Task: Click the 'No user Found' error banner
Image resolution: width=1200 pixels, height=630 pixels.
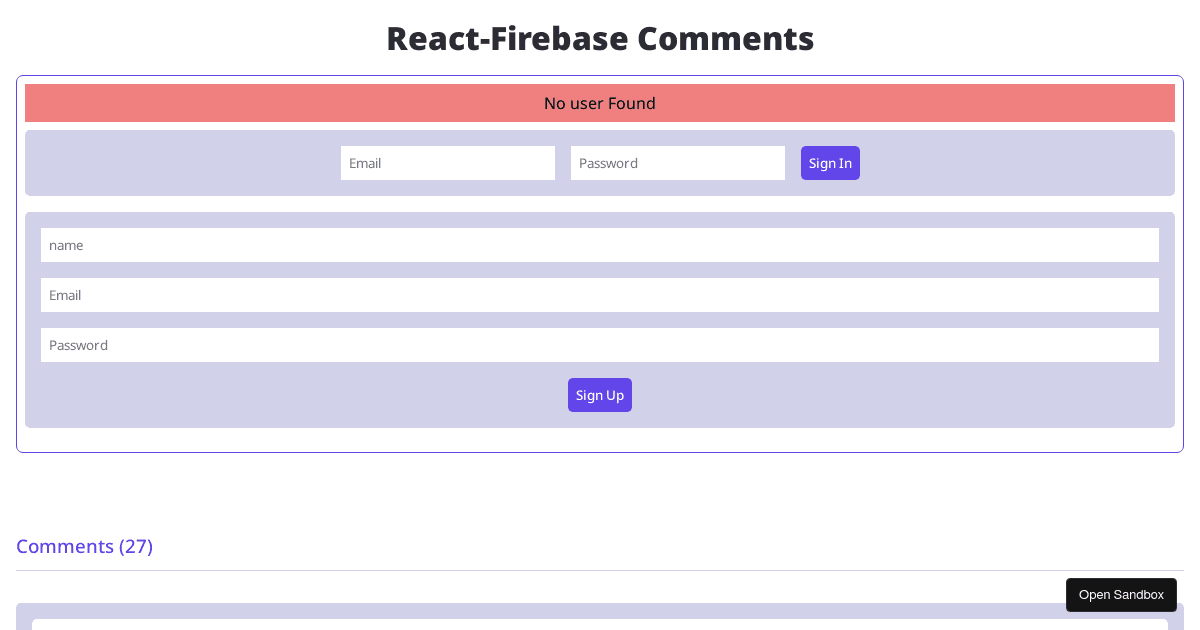Action: 600,103
